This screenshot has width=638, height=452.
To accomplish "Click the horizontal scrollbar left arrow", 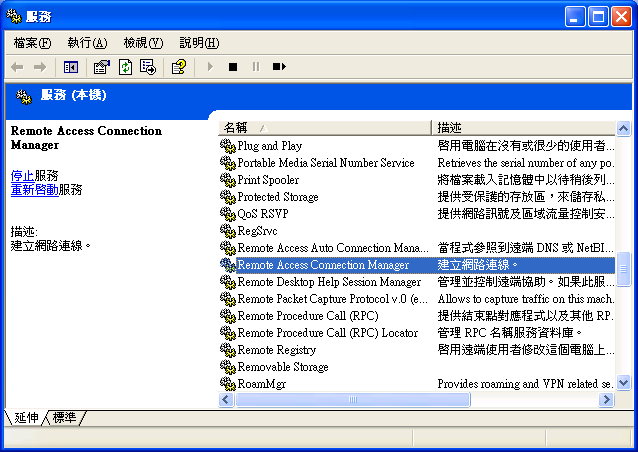I will click(226, 400).
